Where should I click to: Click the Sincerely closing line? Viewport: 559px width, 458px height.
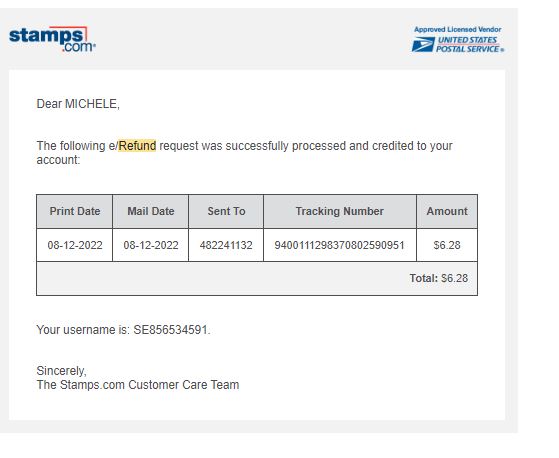(61, 371)
